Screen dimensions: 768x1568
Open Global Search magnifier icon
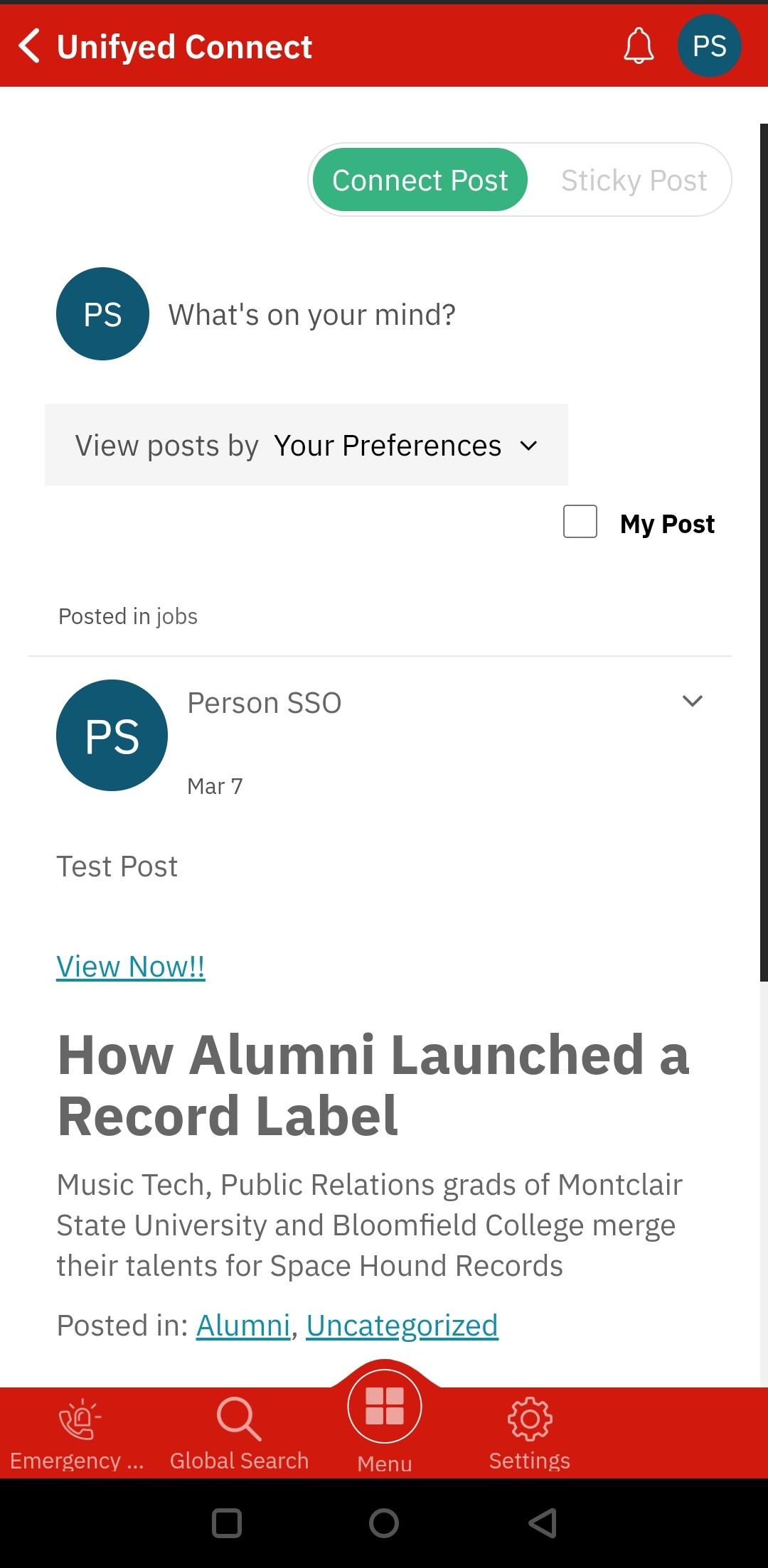tap(239, 1419)
